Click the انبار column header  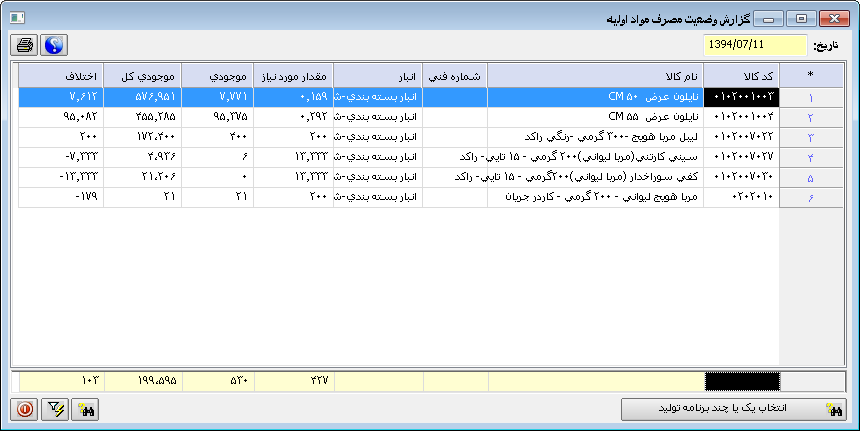pos(377,76)
